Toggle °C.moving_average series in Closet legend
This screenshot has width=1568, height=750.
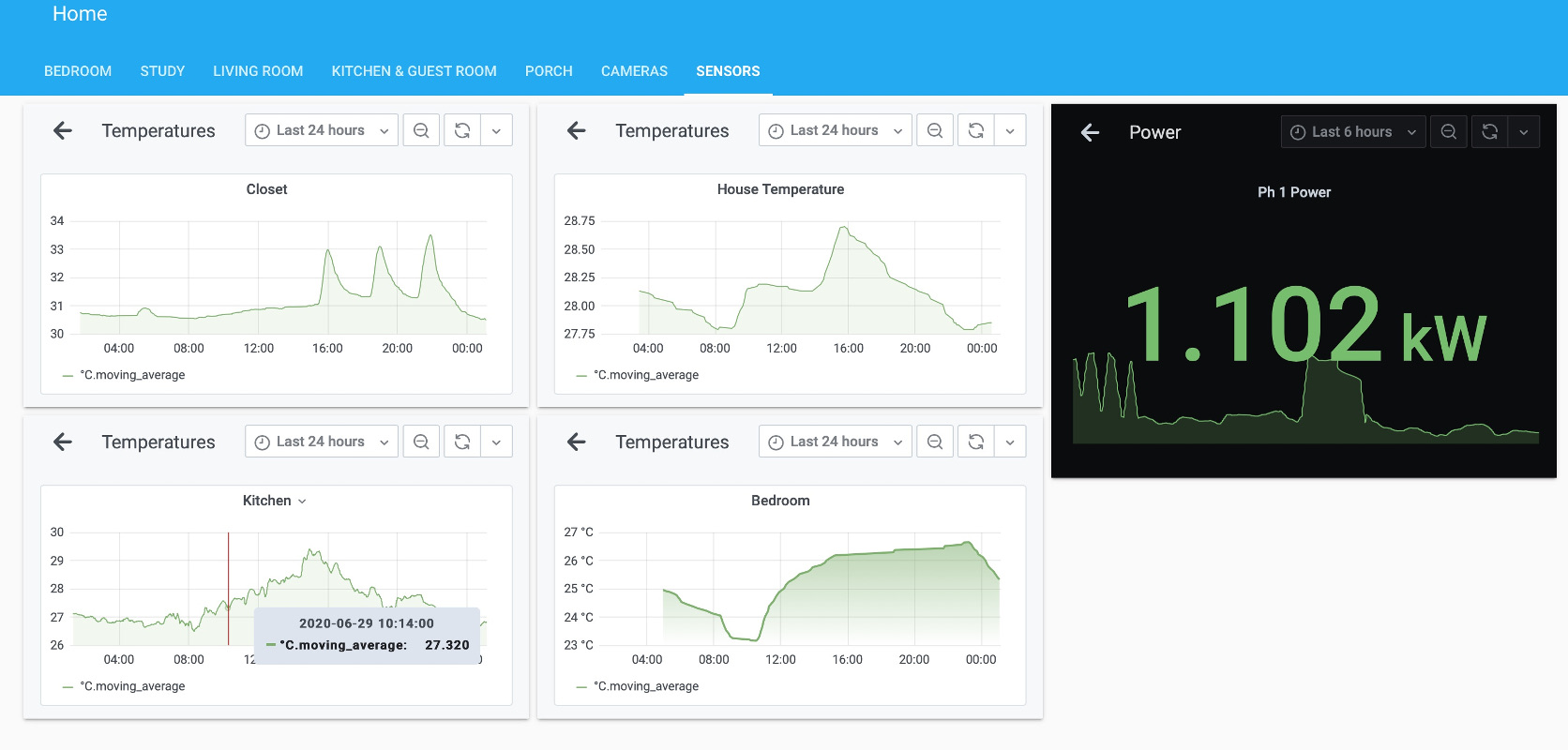coord(132,375)
